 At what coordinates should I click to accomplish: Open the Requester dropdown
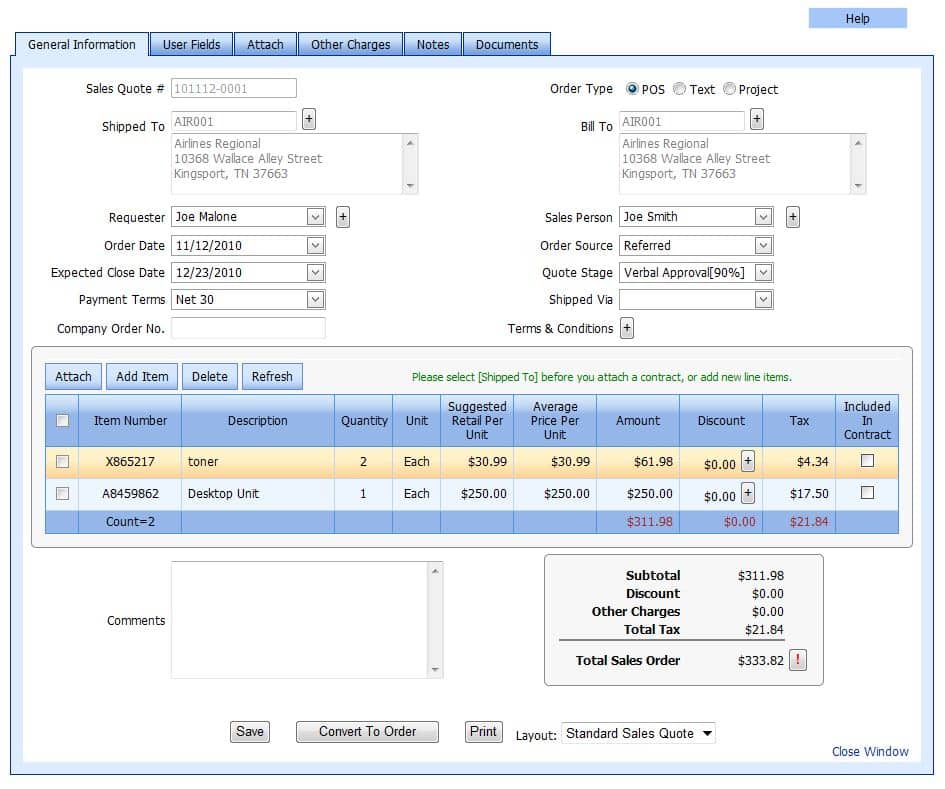315,217
